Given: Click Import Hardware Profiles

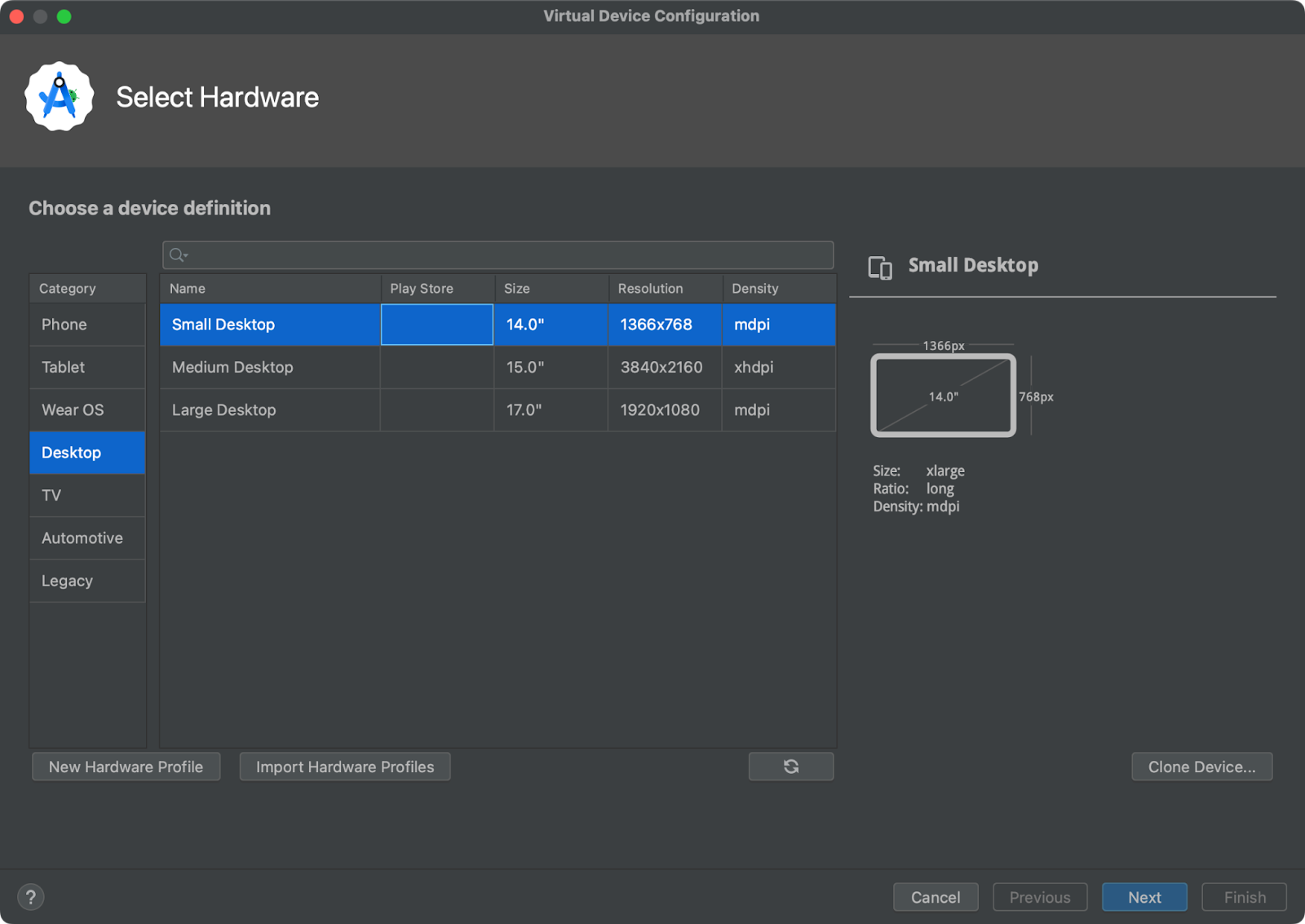Looking at the screenshot, I should [x=344, y=767].
